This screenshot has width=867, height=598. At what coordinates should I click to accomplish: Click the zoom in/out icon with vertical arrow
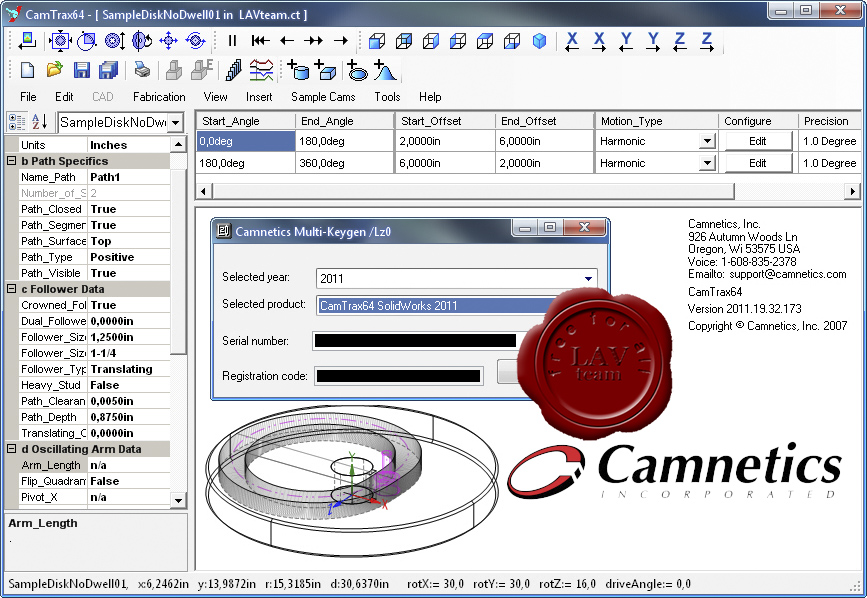pyautogui.click(x=115, y=40)
